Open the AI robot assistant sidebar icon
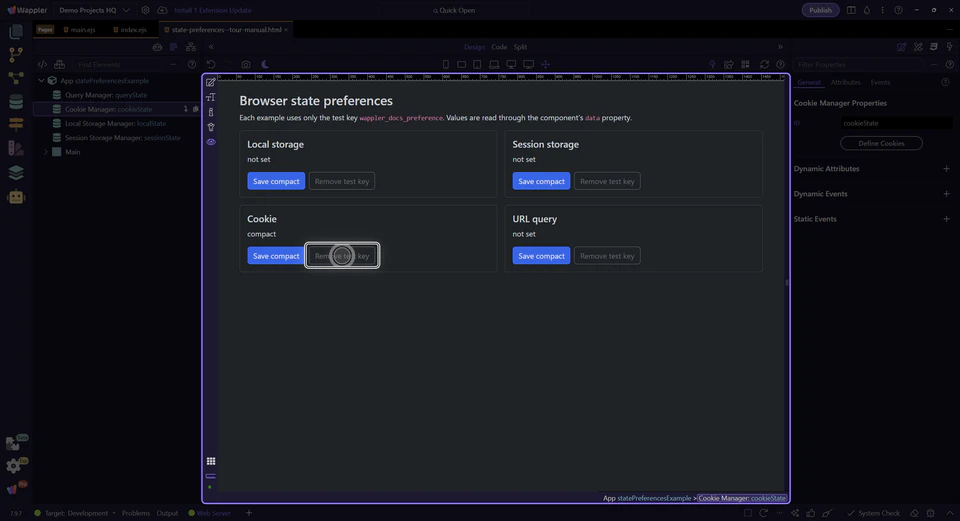This screenshot has width=960, height=521. click(x=16, y=197)
